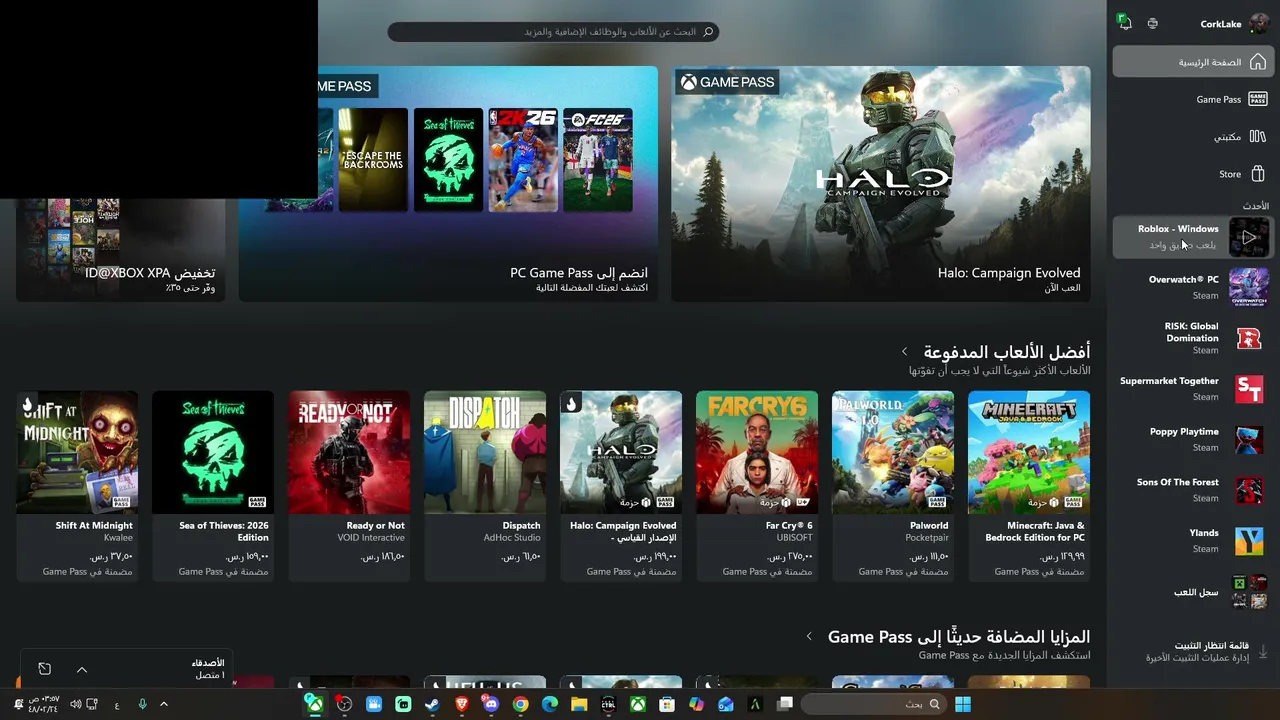Open File Explorer from the taskbar
The height and width of the screenshot is (720, 1280).
pyautogui.click(x=579, y=705)
